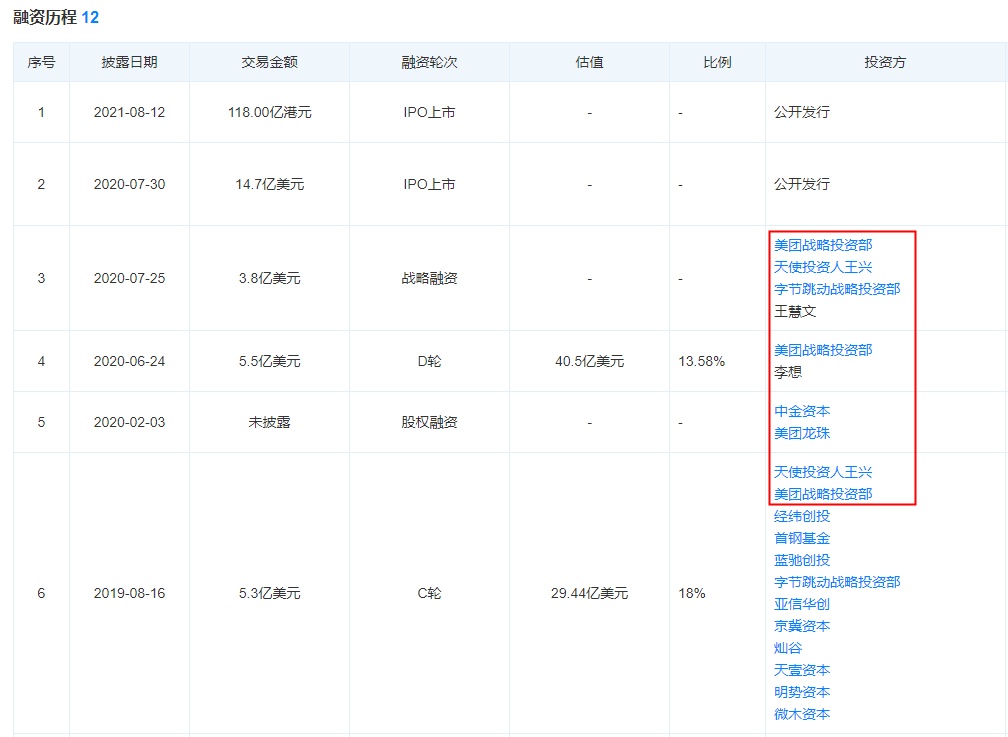Click the 交易金额 column header
Viewport: 1008px width, 737px height.
269,62
